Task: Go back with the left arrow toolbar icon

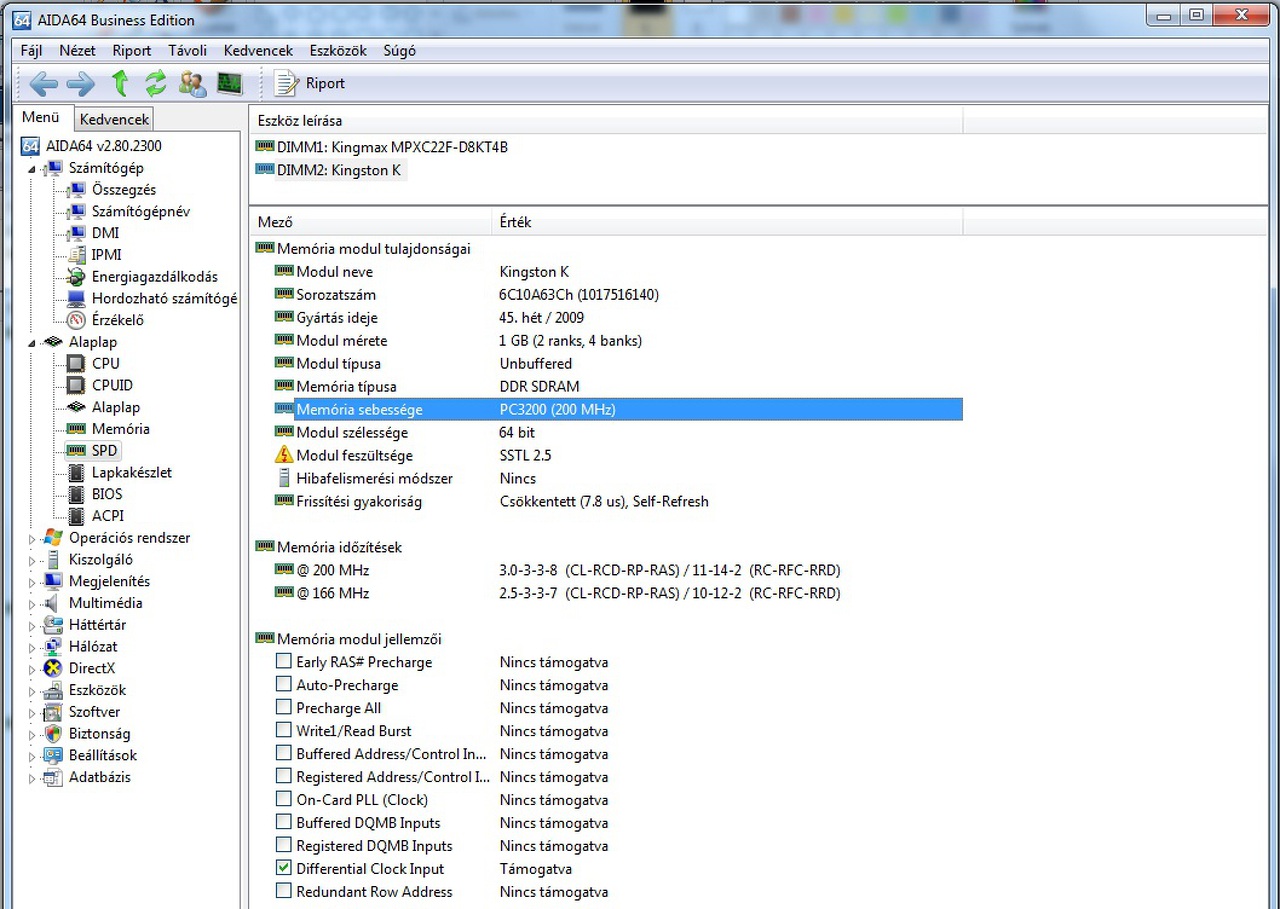Action: point(43,84)
